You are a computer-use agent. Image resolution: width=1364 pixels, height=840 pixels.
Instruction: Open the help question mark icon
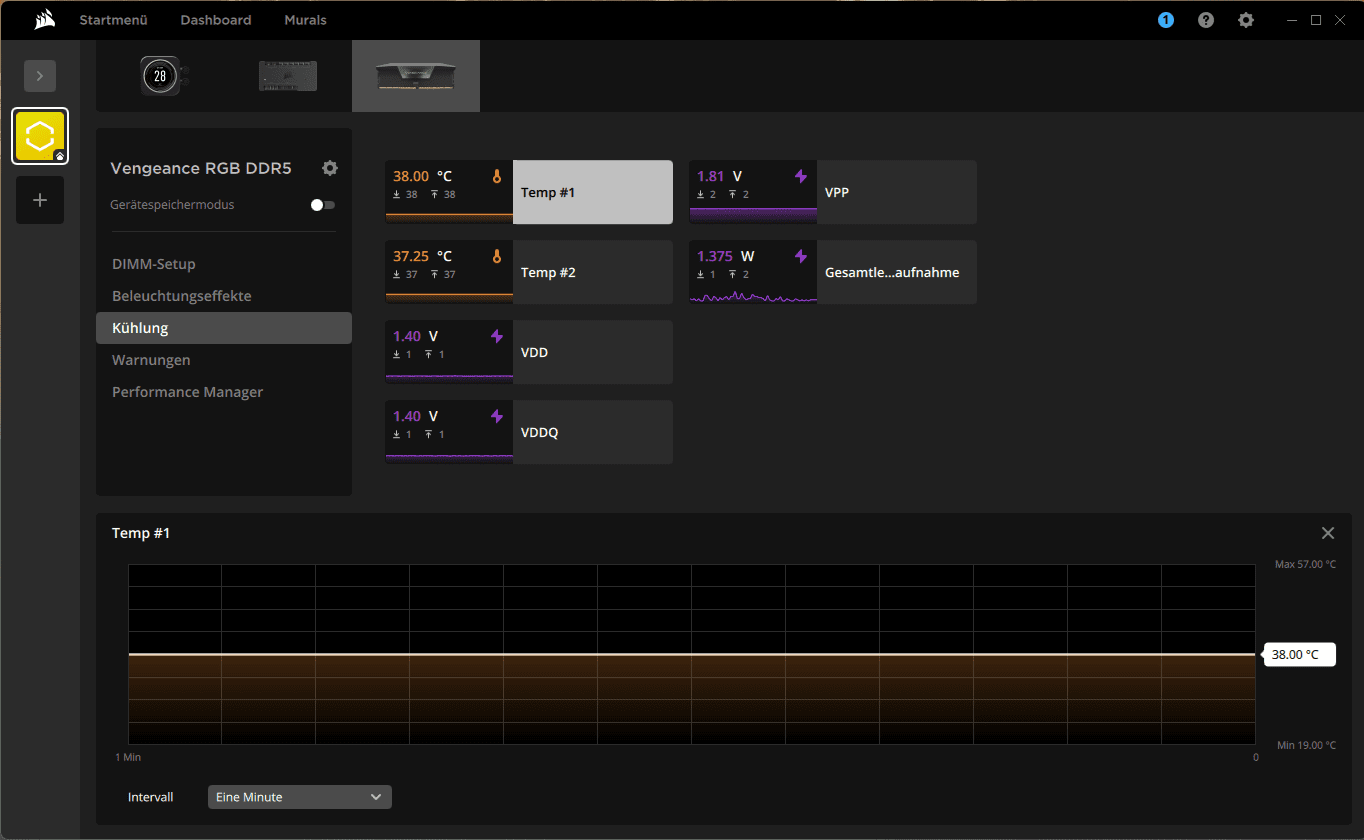click(x=1206, y=20)
